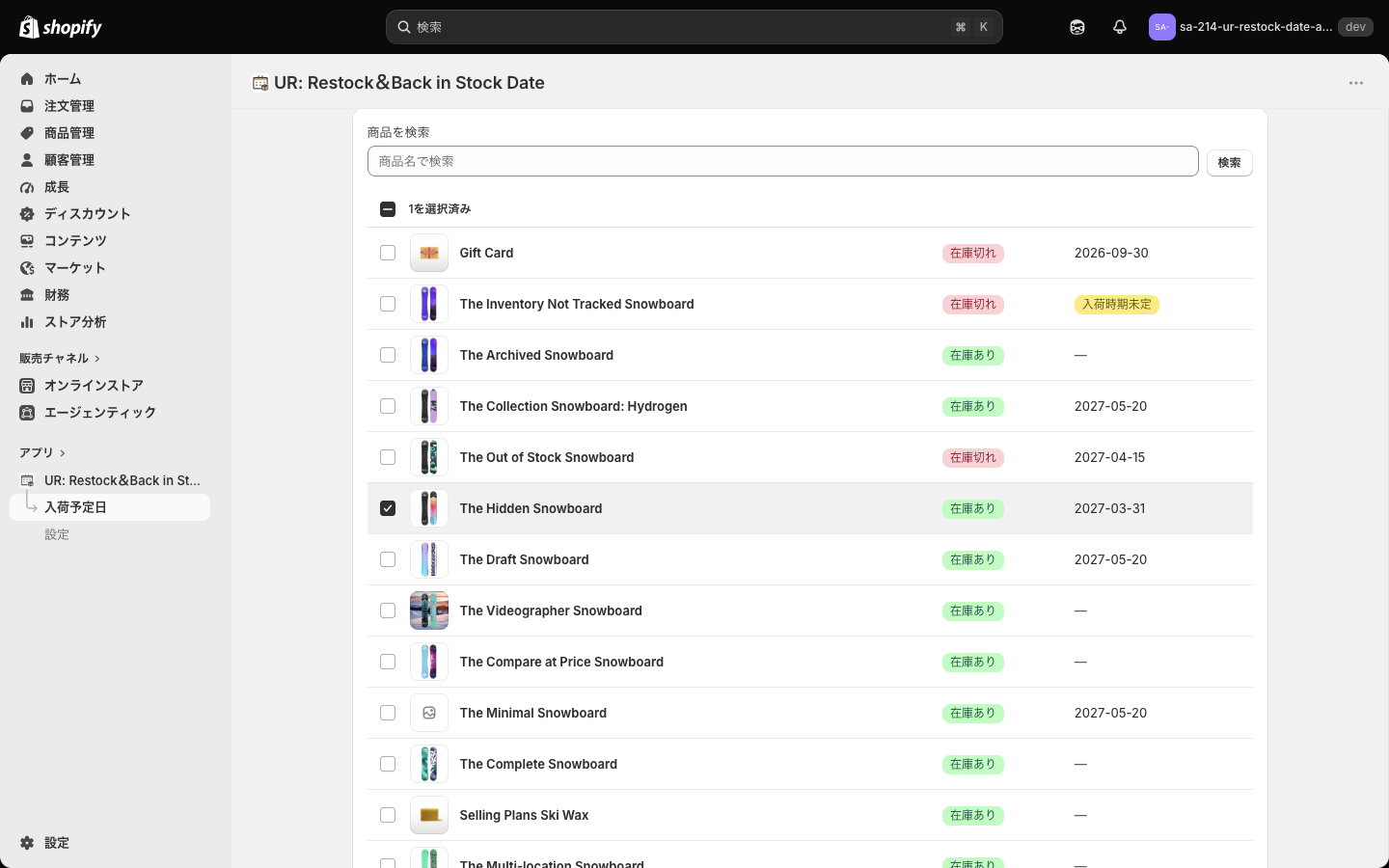Check The Minimal Snowboard checkbox
Screen dimensions: 1389x868
(388, 713)
